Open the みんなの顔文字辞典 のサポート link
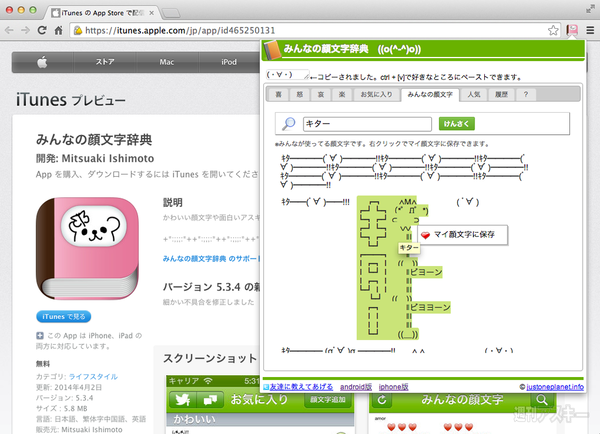The width and height of the screenshot is (600, 434). click(211, 259)
